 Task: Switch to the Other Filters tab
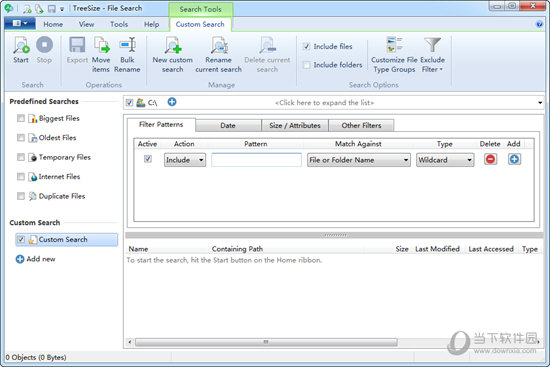point(361,125)
